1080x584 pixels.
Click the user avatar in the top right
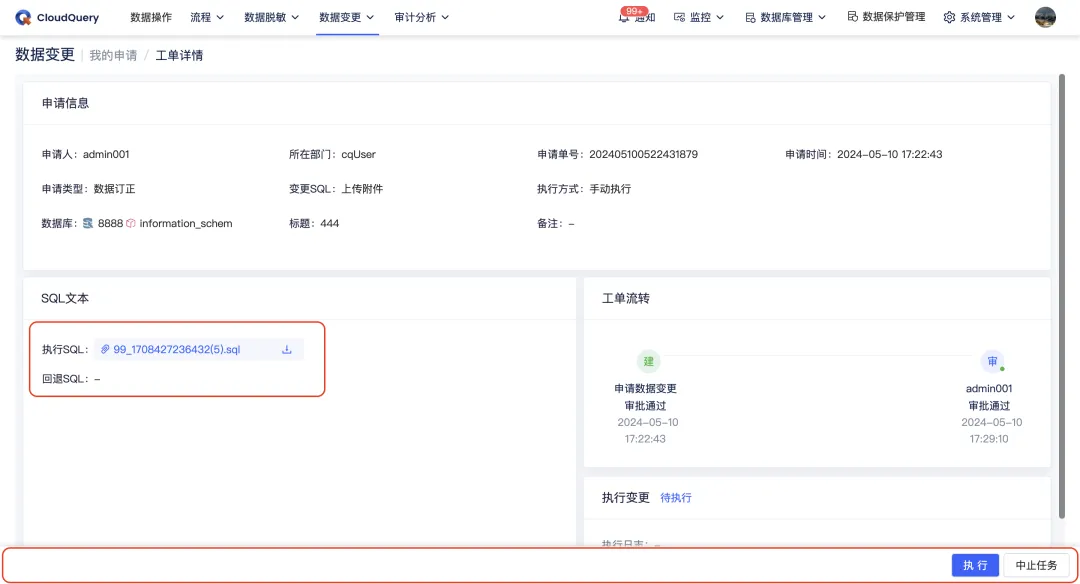(1045, 17)
